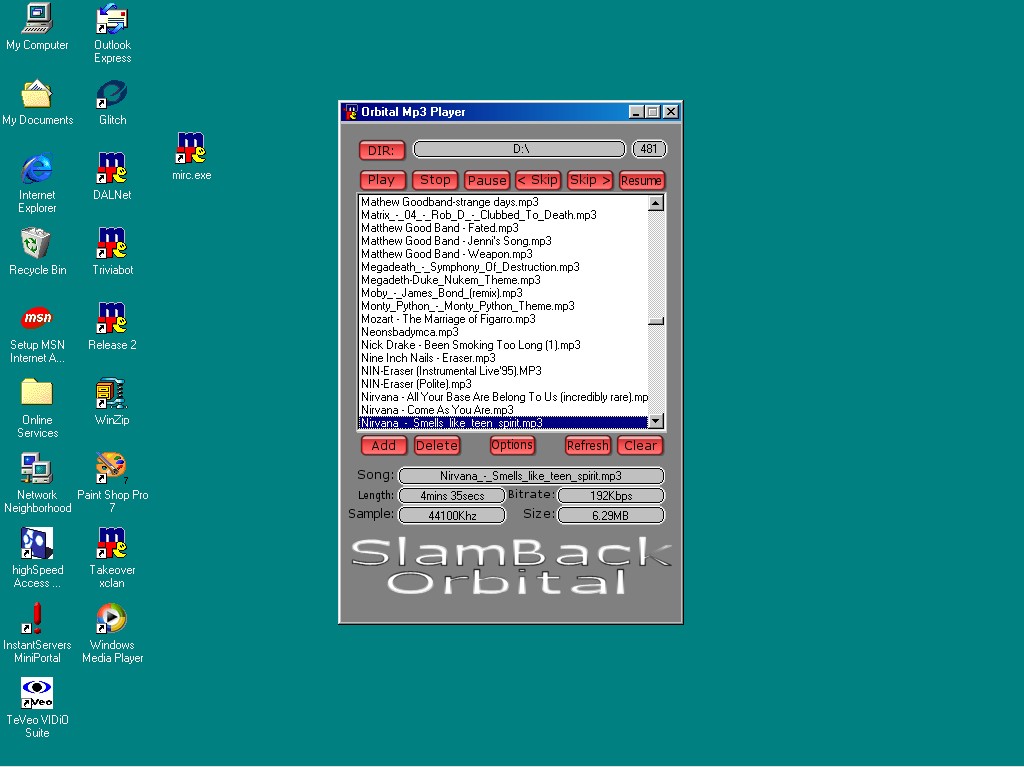This screenshot has height=768, width=1024.
Task: Click the playlist scrollbar up arrow
Action: pyautogui.click(x=656, y=203)
